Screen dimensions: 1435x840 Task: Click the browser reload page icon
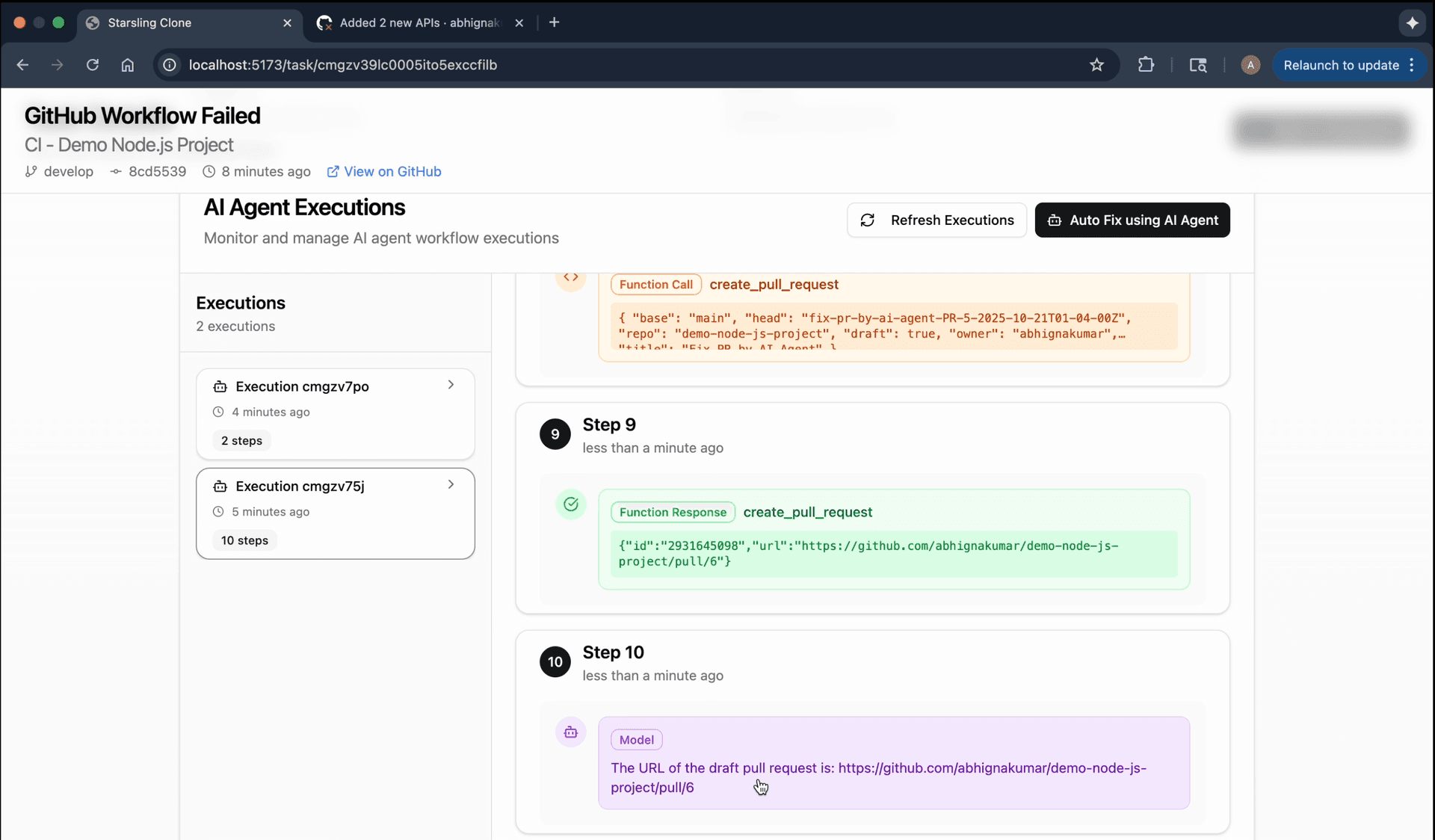pyautogui.click(x=93, y=65)
